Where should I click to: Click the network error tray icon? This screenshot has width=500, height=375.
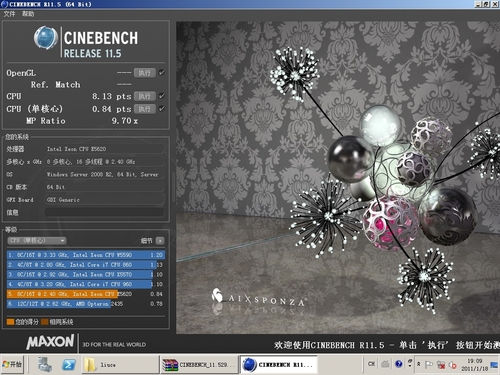(441, 365)
